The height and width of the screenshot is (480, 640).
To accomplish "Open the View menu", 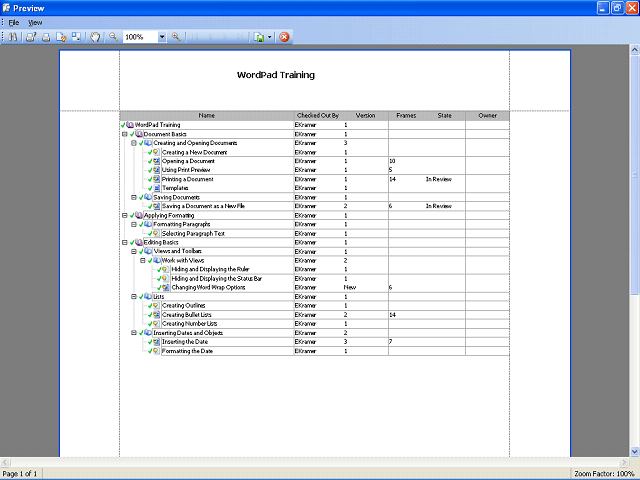I will tap(35, 22).
